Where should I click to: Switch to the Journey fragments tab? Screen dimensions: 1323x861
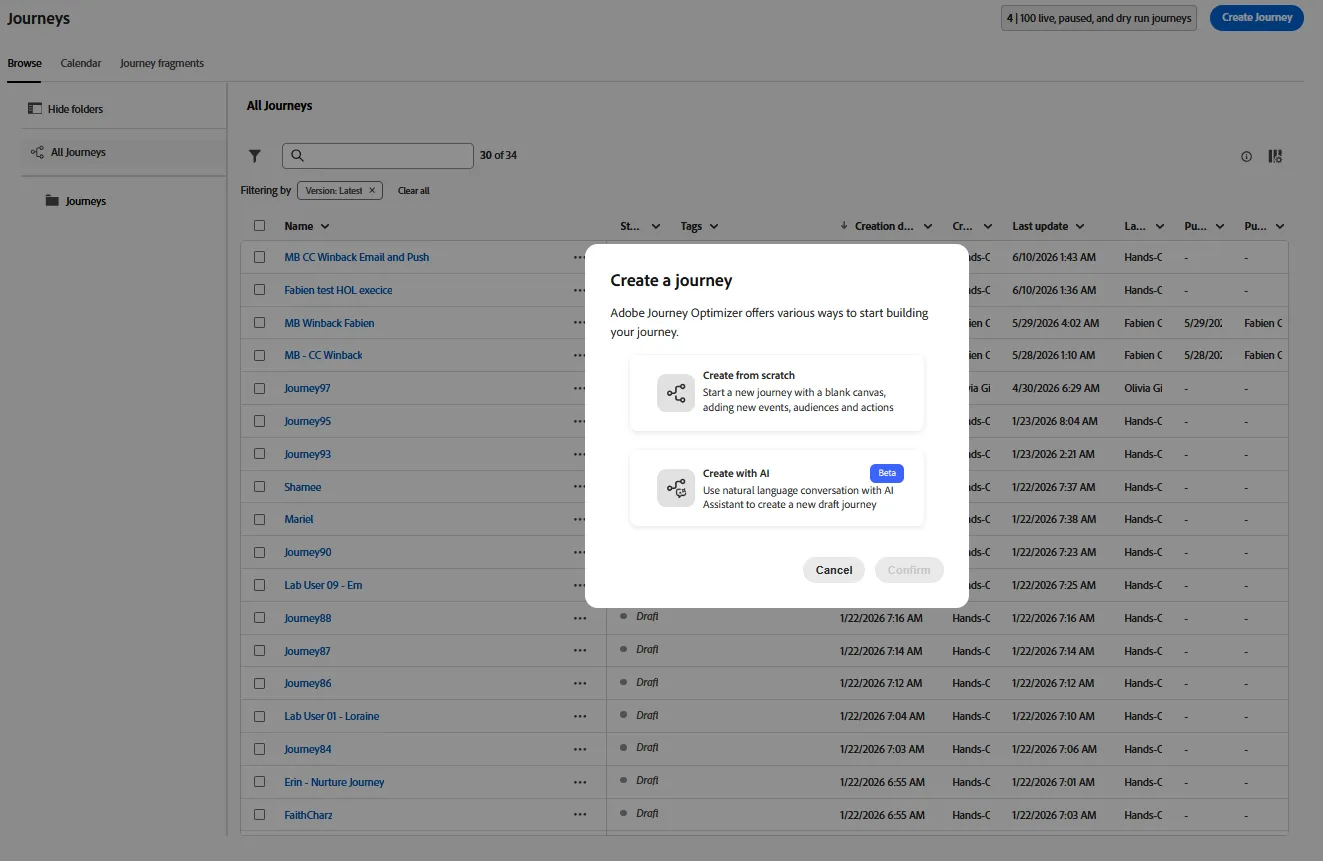click(162, 63)
